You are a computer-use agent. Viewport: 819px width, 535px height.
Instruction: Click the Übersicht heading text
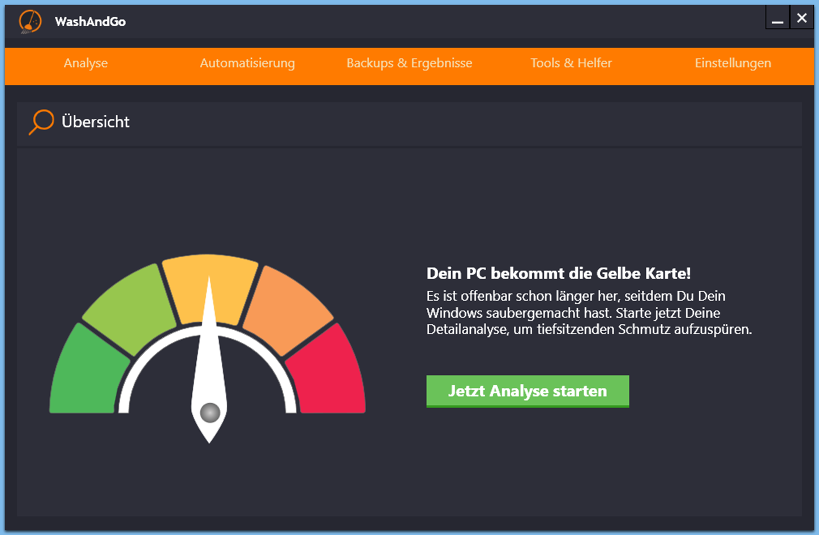96,122
